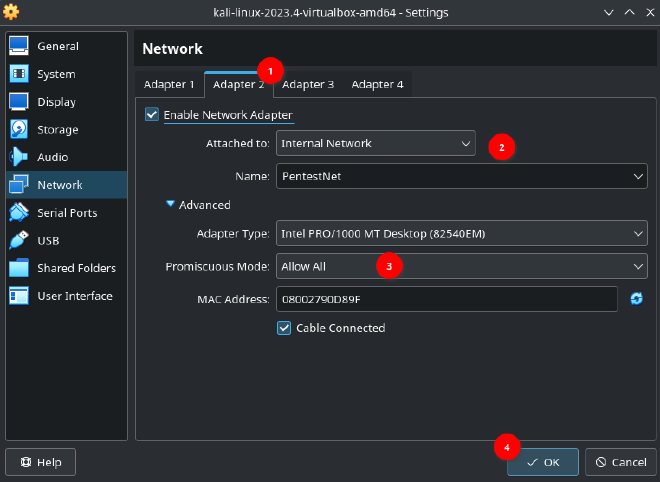Screen dimensions: 660x482
Task: Open the Promiscuous Mode dropdown
Action: coord(462,266)
